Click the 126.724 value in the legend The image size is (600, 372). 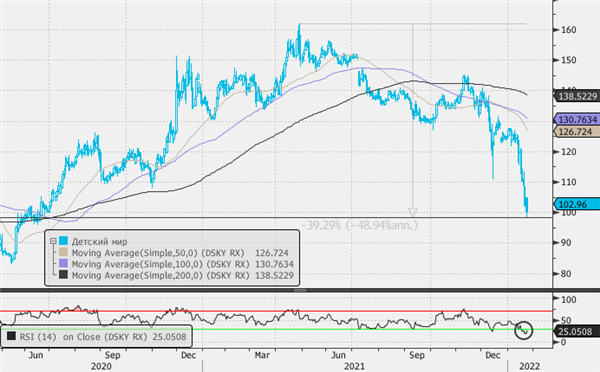[x=272, y=253]
